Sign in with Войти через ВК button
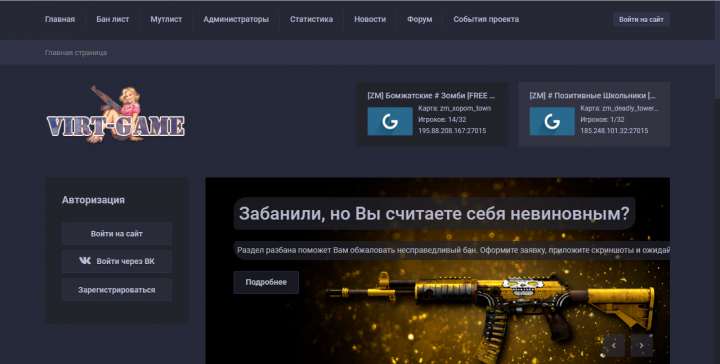The width and height of the screenshot is (720, 364). pos(117,261)
